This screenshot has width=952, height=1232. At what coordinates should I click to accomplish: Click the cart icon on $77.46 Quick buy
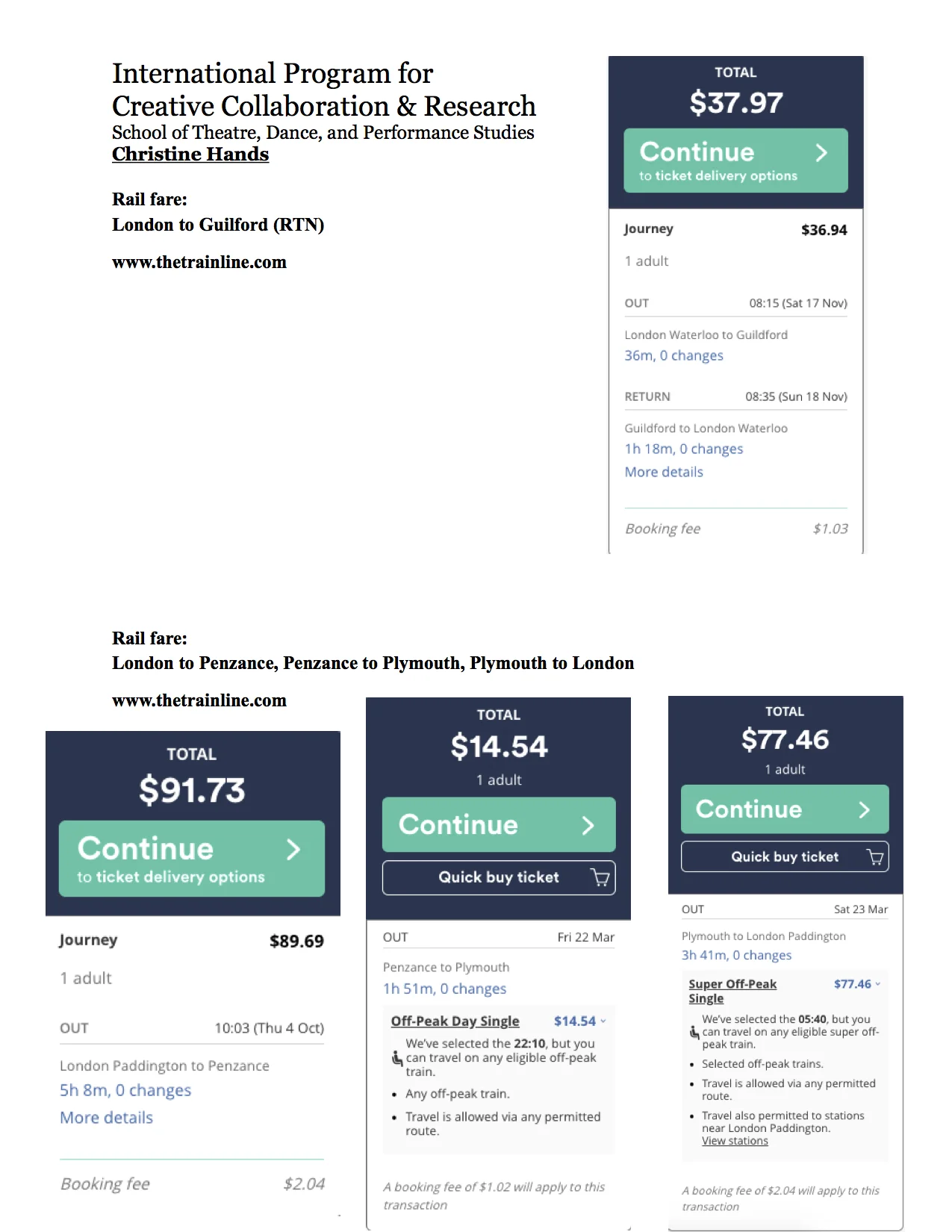pyautogui.click(x=875, y=857)
